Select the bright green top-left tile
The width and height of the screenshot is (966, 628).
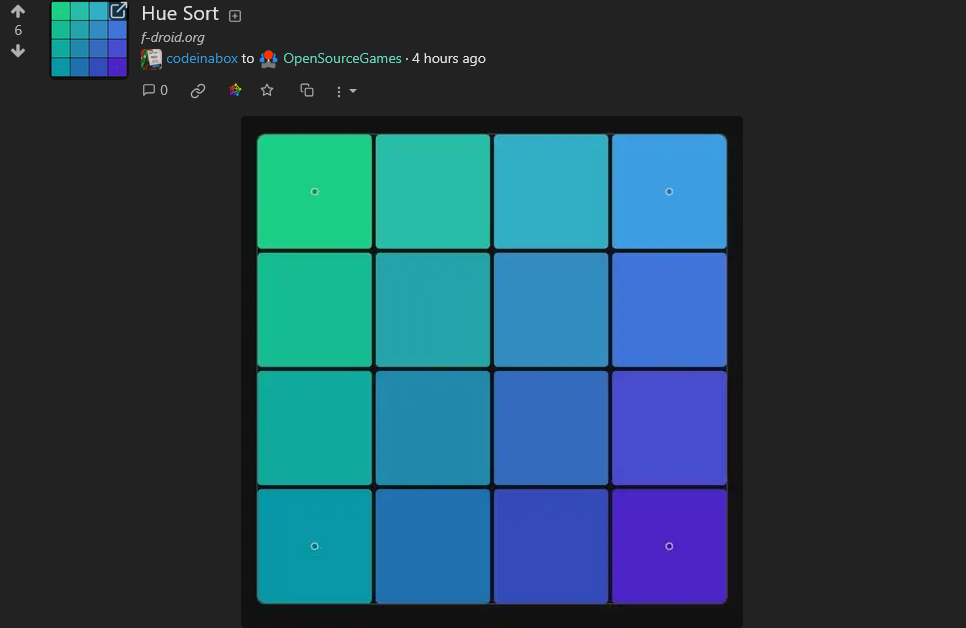[314, 192]
